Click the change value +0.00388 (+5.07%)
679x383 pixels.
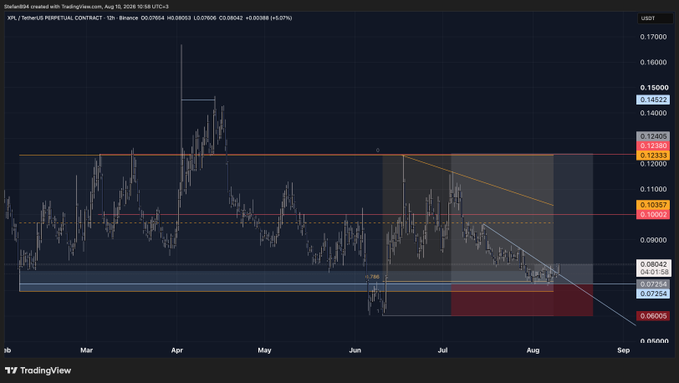[268, 18]
